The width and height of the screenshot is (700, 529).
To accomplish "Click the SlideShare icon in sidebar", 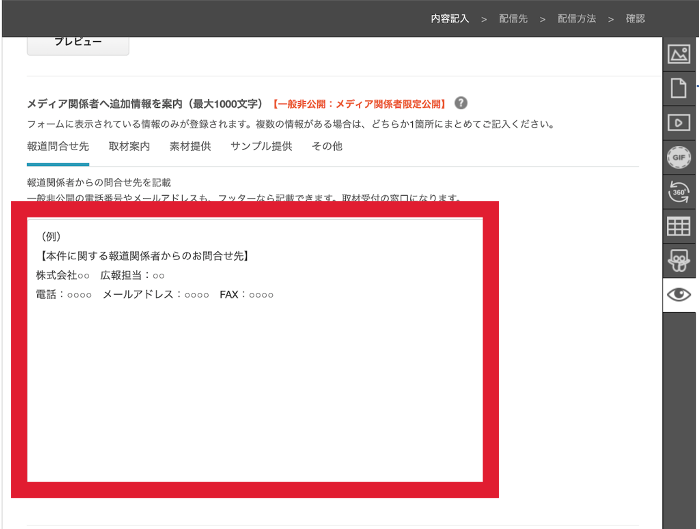I will [x=679, y=261].
